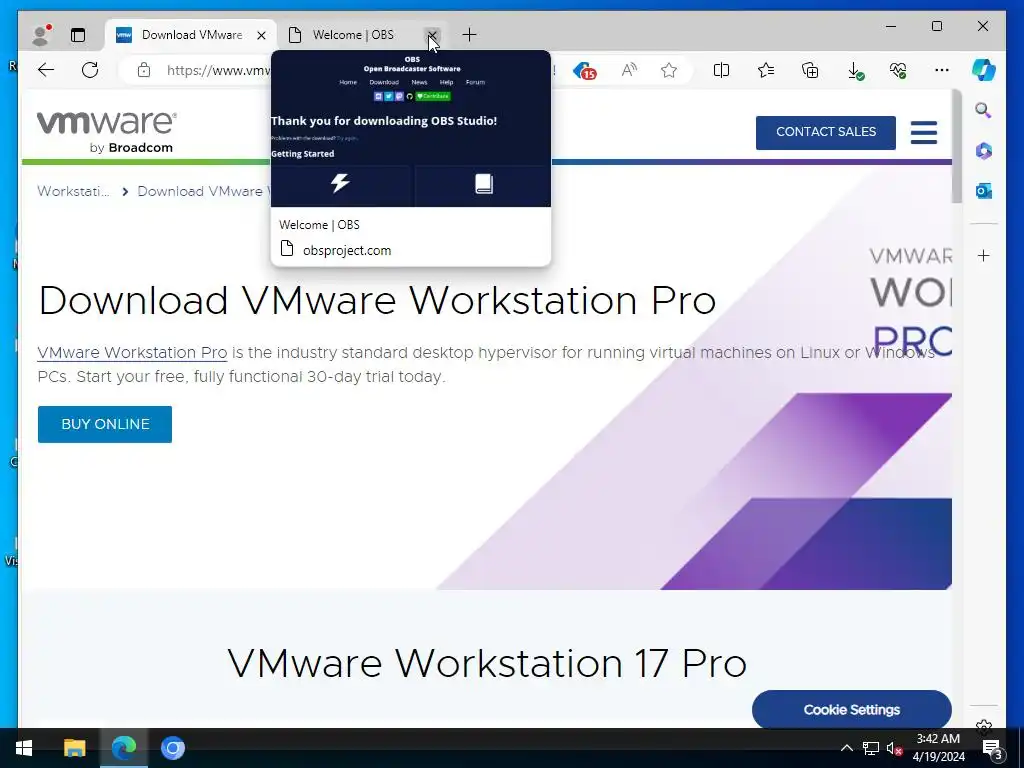This screenshot has width=1024, height=768.
Task: Open the Windows Start menu
Action: [x=24, y=748]
